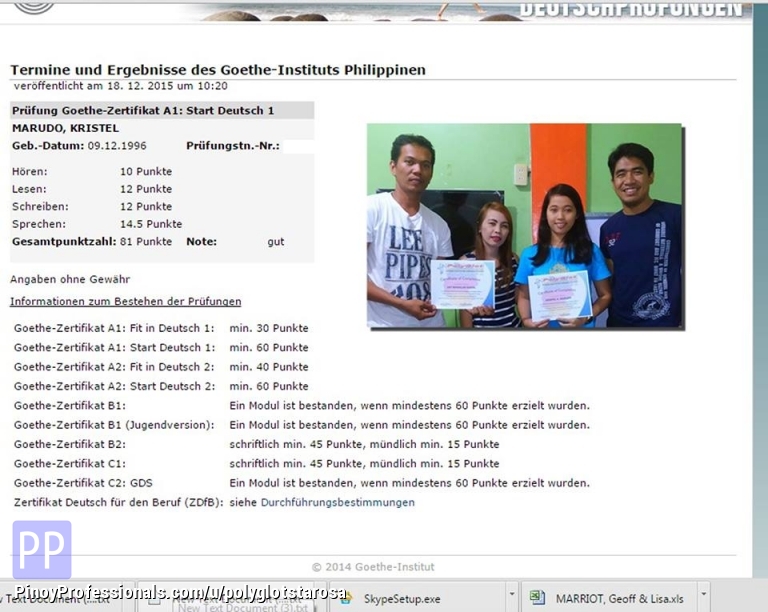This screenshot has height=612, width=768.
Task: Click Zertifikat Deutsch für den Beruf (ZDfB) label
Action: point(119,502)
